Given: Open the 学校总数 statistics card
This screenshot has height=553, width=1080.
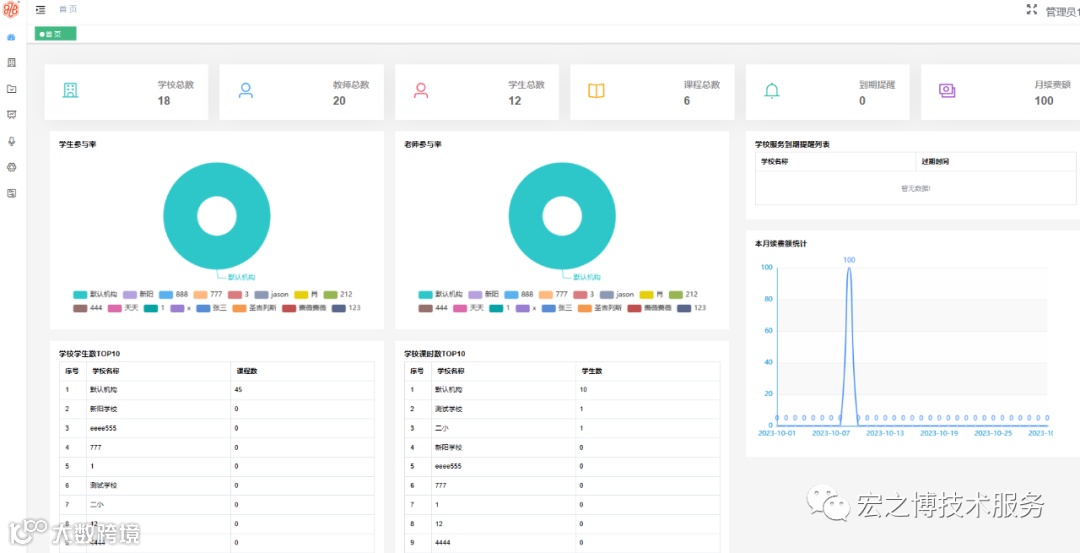Looking at the screenshot, I should pos(126,92).
